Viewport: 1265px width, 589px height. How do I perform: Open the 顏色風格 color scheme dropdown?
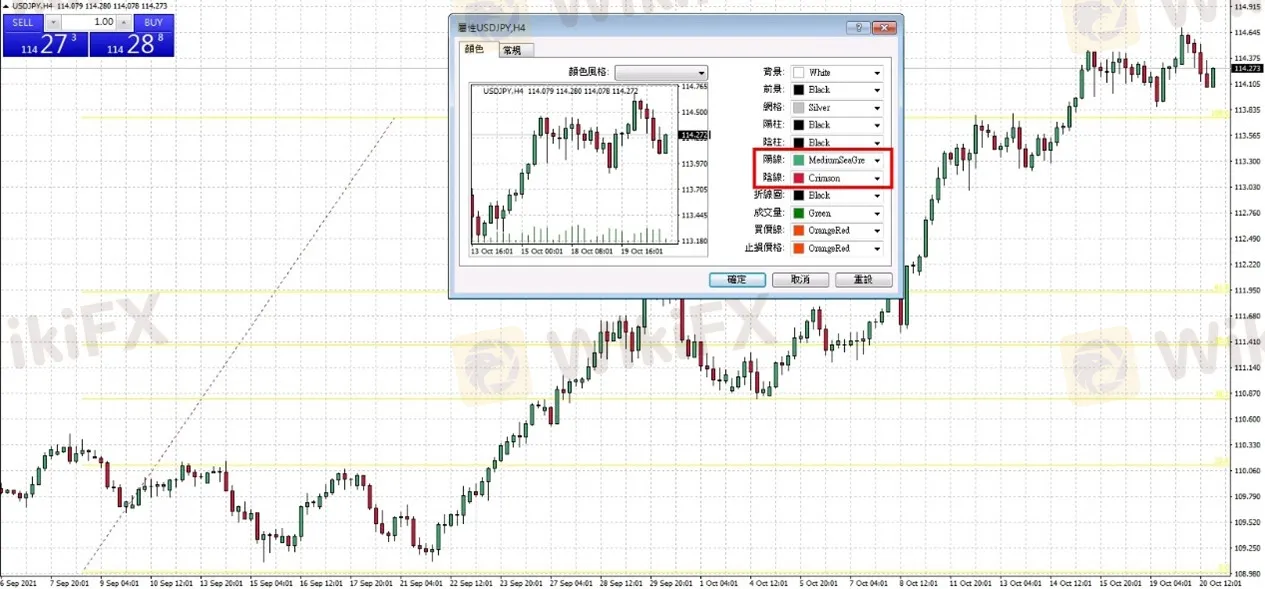tap(661, 72)
